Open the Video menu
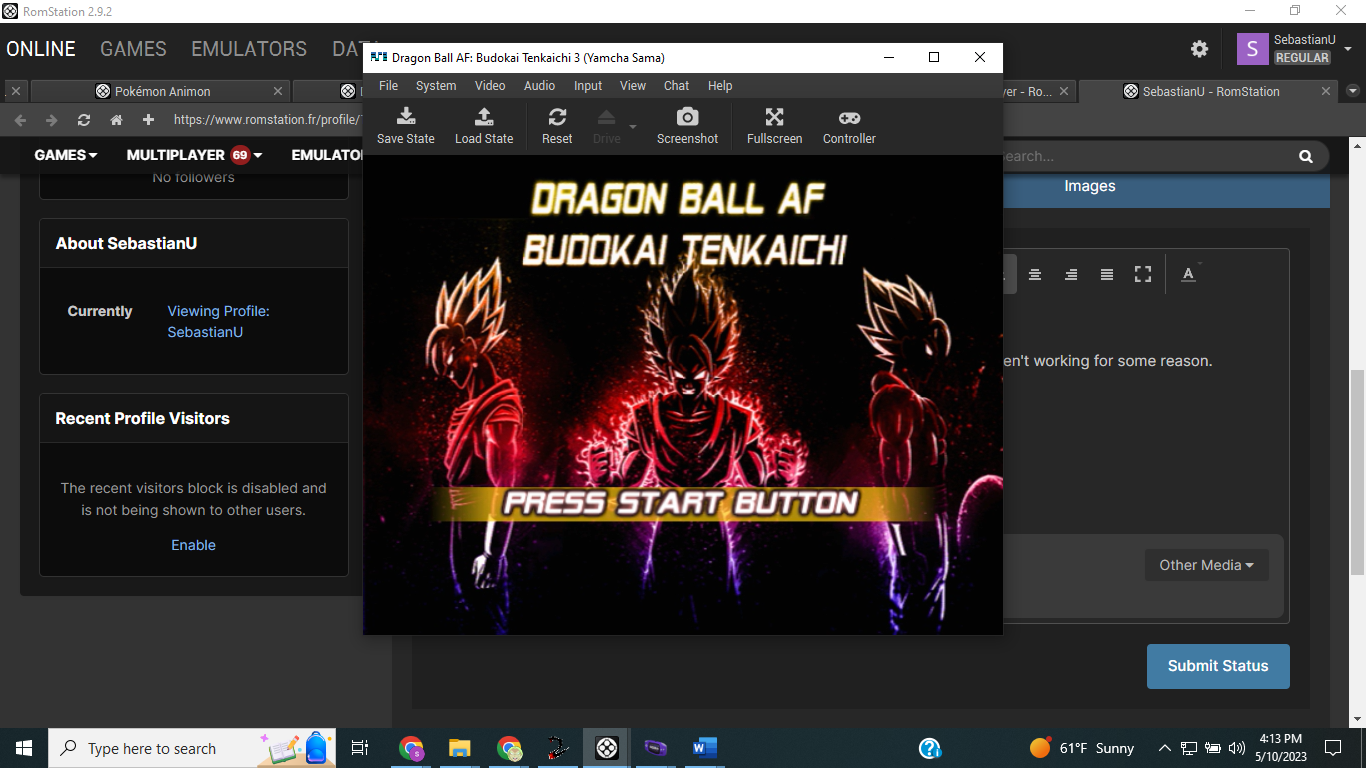 (x=490, y=86)
